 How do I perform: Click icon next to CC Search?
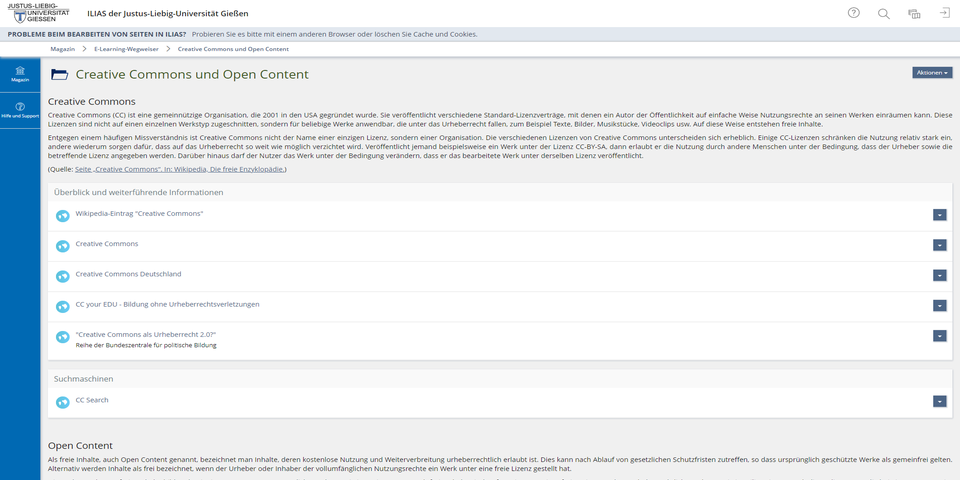(62, 402)
